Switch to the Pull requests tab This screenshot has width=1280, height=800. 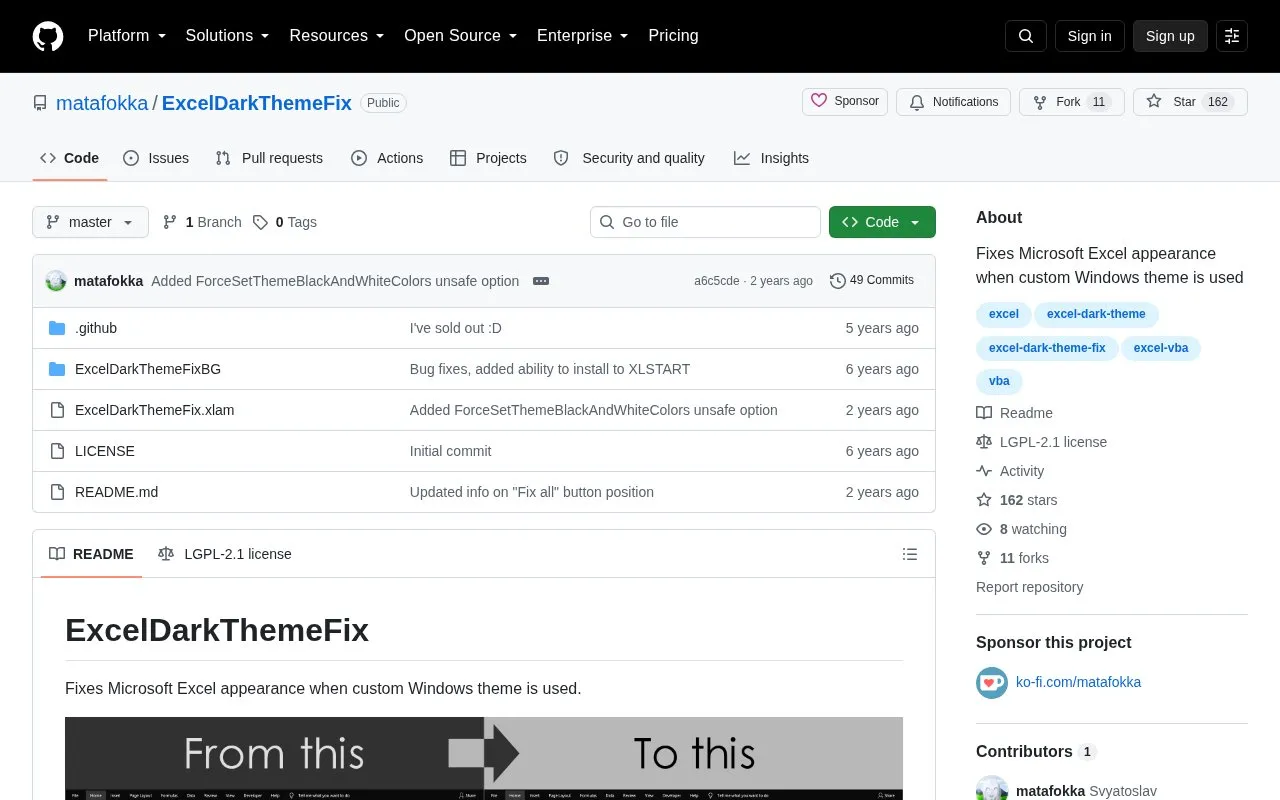point(269,158)
